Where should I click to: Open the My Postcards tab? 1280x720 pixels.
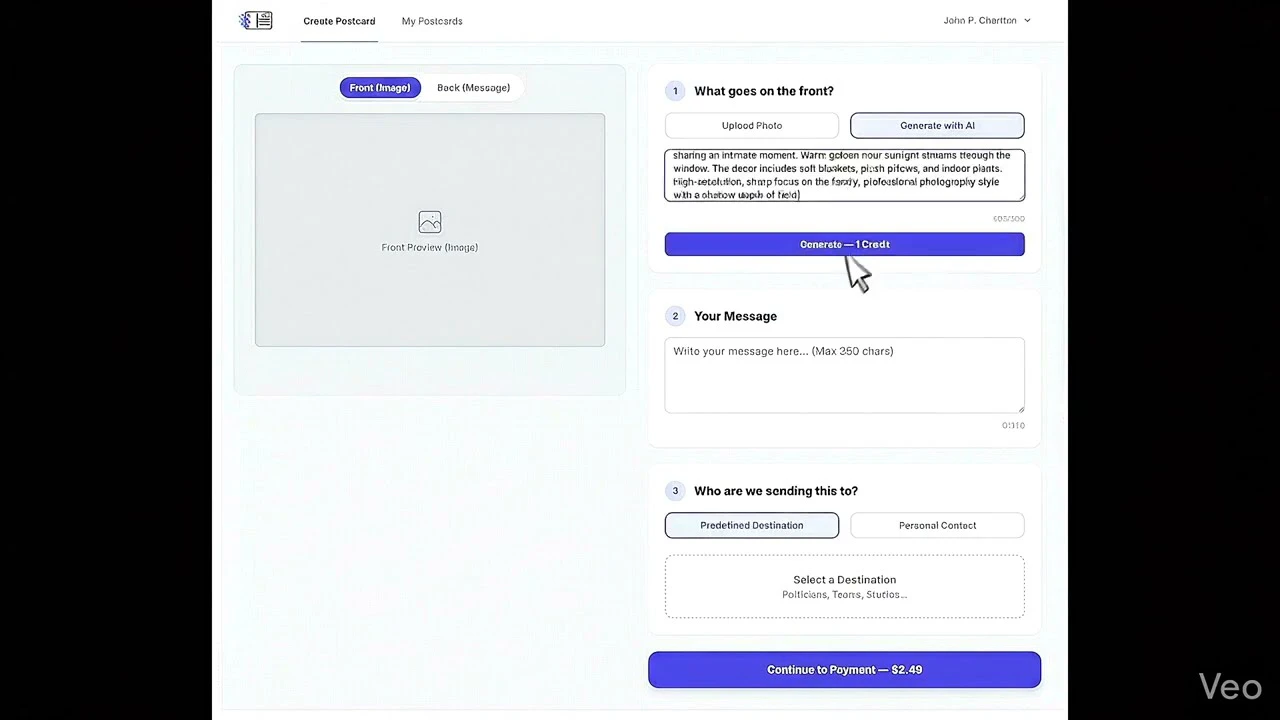[x=432, y=21]
